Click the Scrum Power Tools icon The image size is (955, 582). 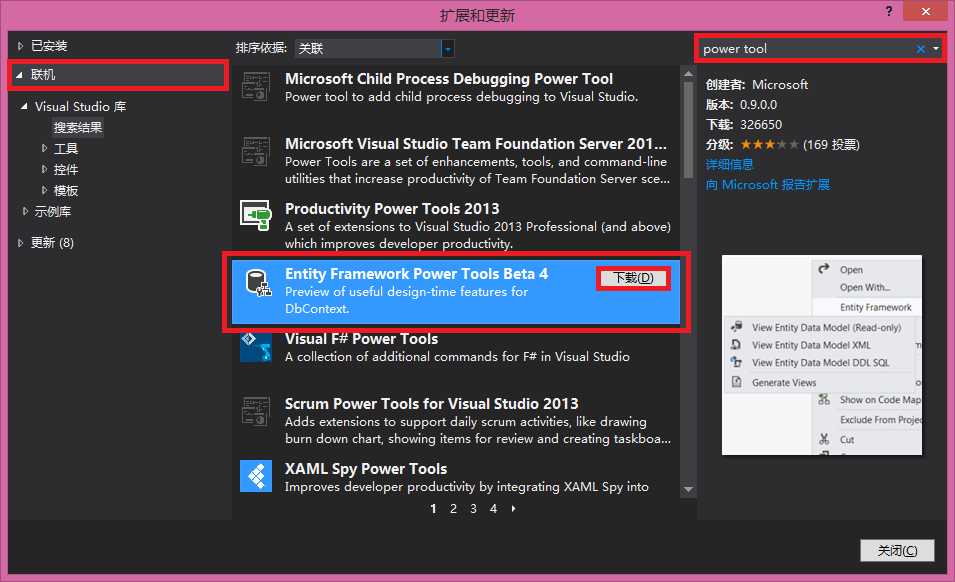(255, 412)
